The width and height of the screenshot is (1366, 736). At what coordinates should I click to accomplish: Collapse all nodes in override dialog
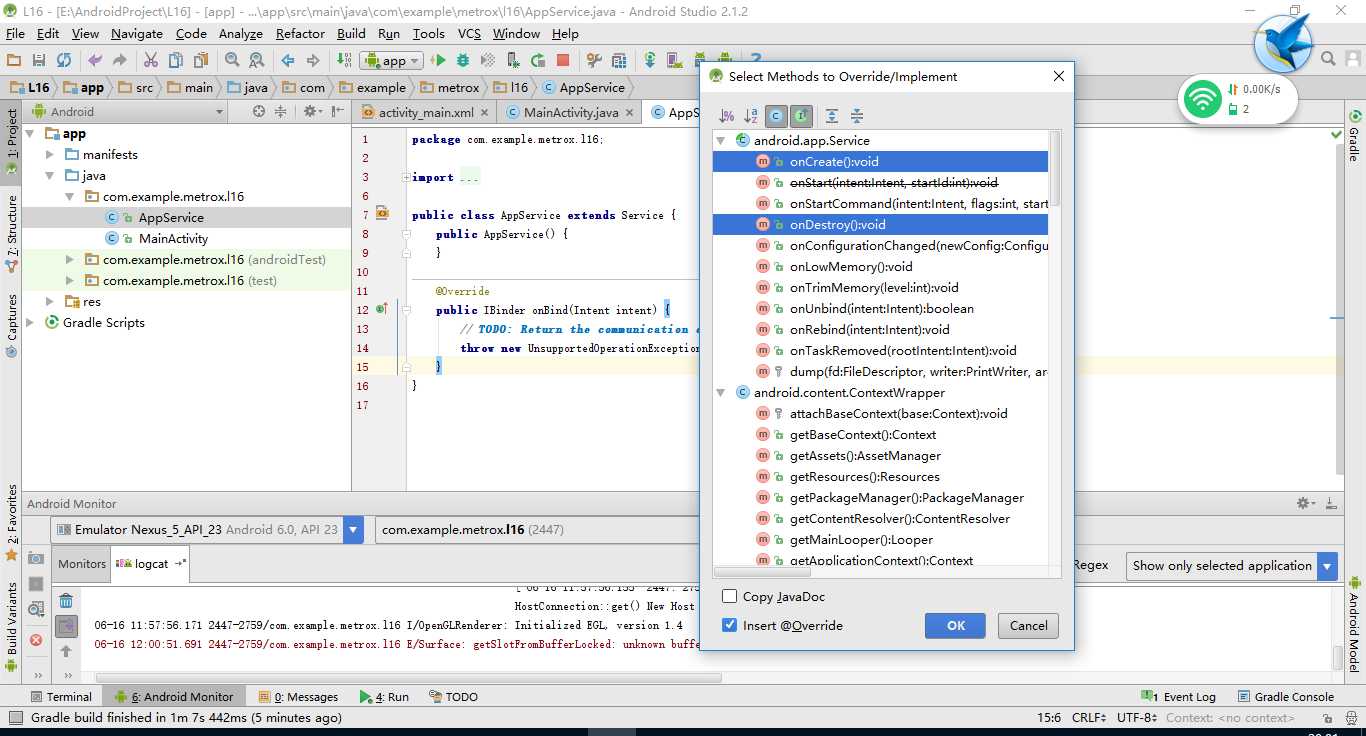(856, 116)
